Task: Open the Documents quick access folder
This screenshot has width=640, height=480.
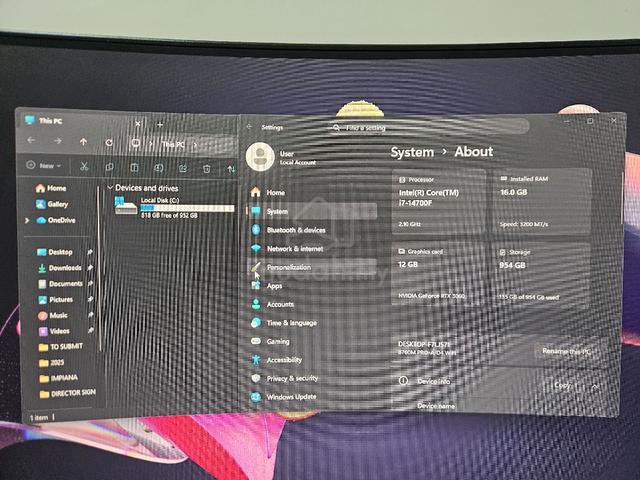Action: [x=60, y=284]
